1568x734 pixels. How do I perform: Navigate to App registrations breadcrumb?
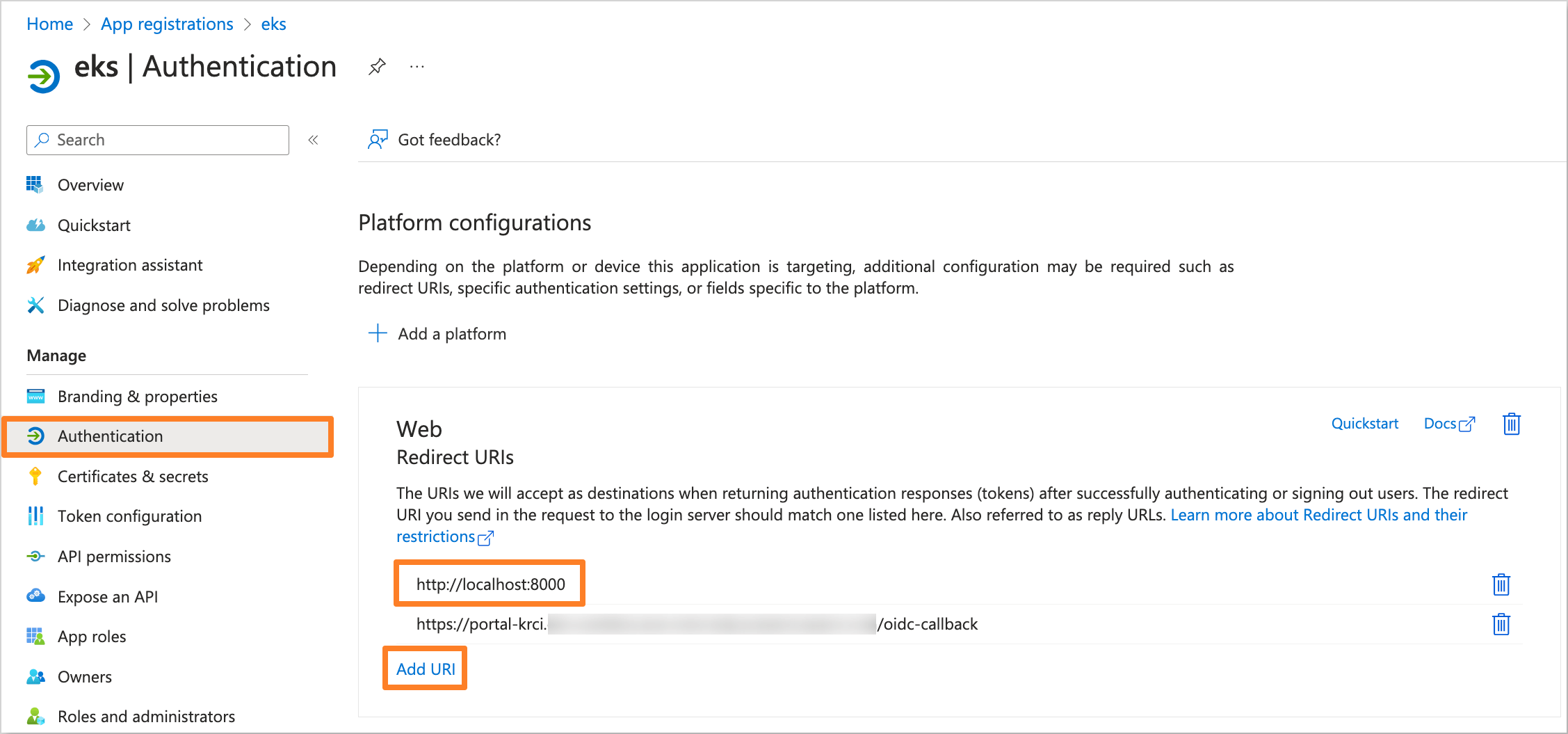coord(167,24)
